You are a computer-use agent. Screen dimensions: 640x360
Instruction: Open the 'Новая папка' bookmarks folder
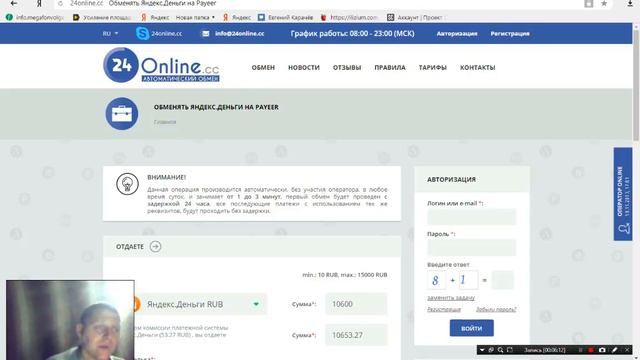point(195,18)
